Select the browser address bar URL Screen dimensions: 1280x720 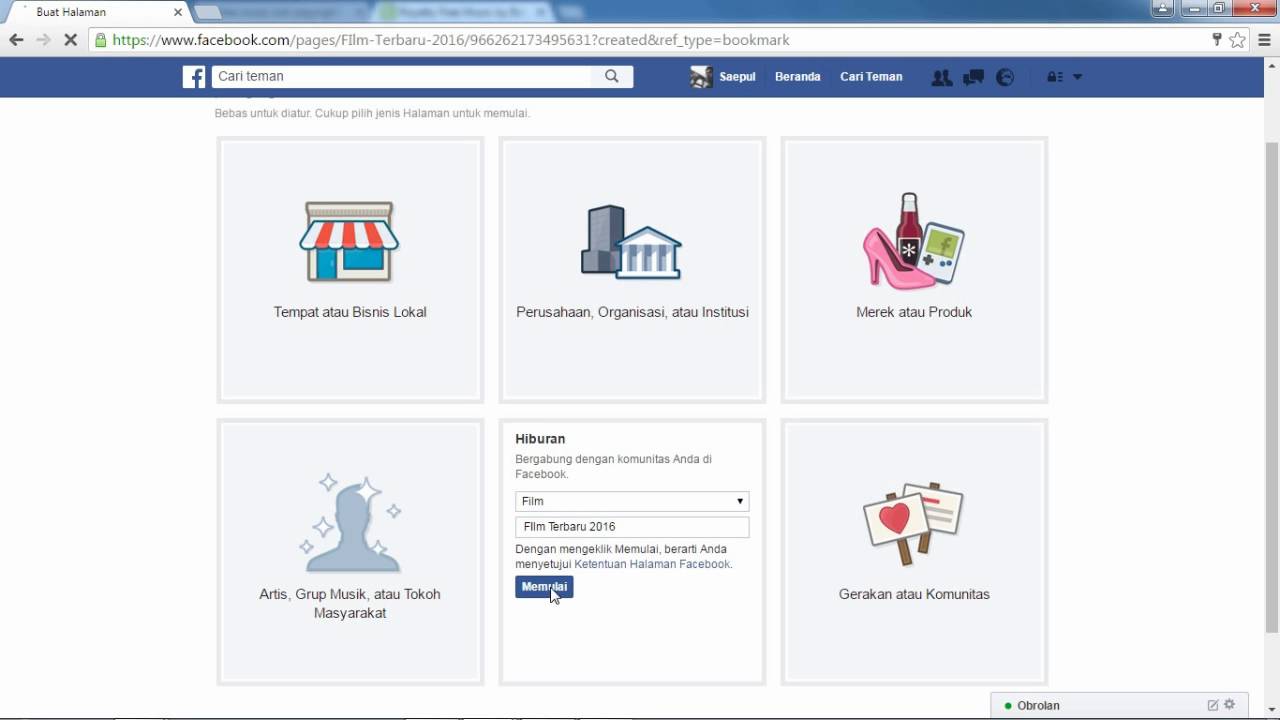point(450,41)
